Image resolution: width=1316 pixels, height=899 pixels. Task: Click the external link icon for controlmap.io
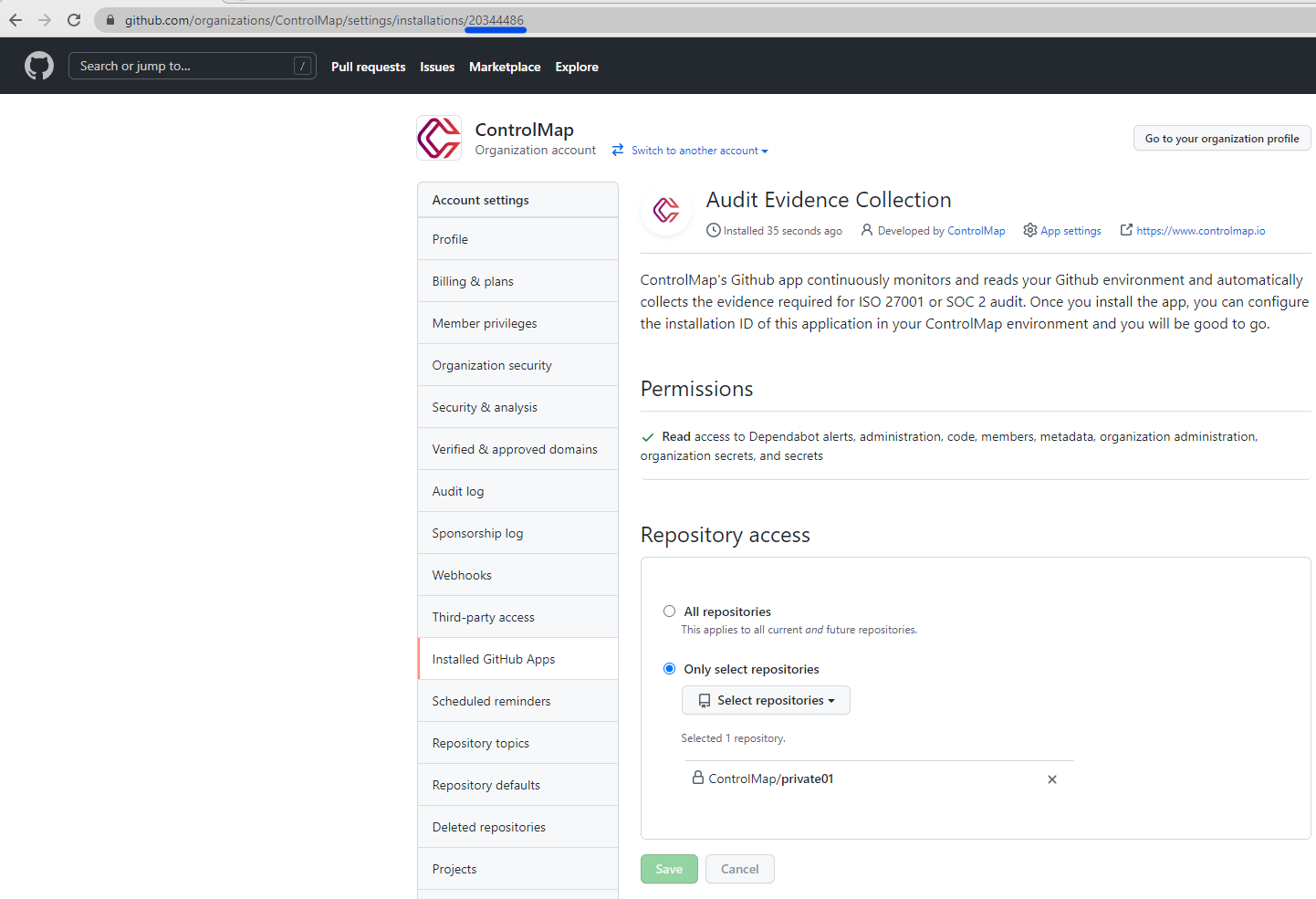[1125, 230]
